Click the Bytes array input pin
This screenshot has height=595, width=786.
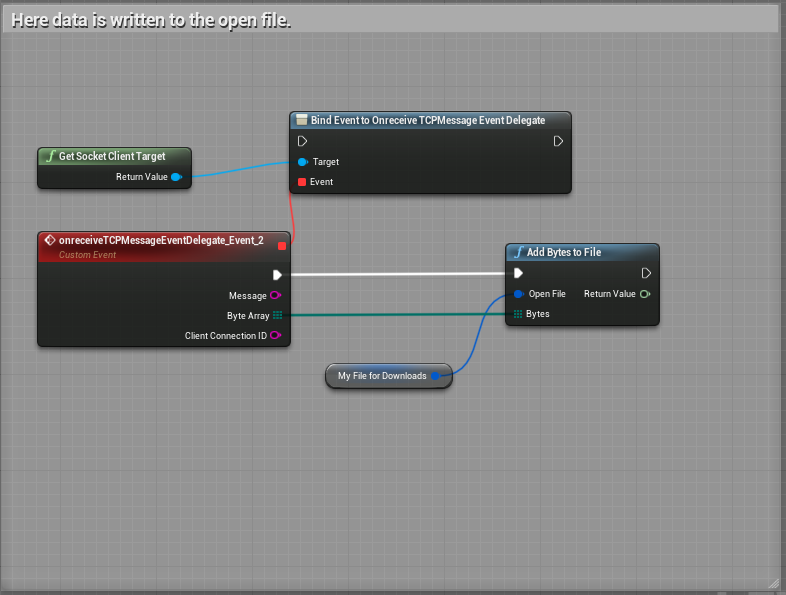click(x=518, y=314)
